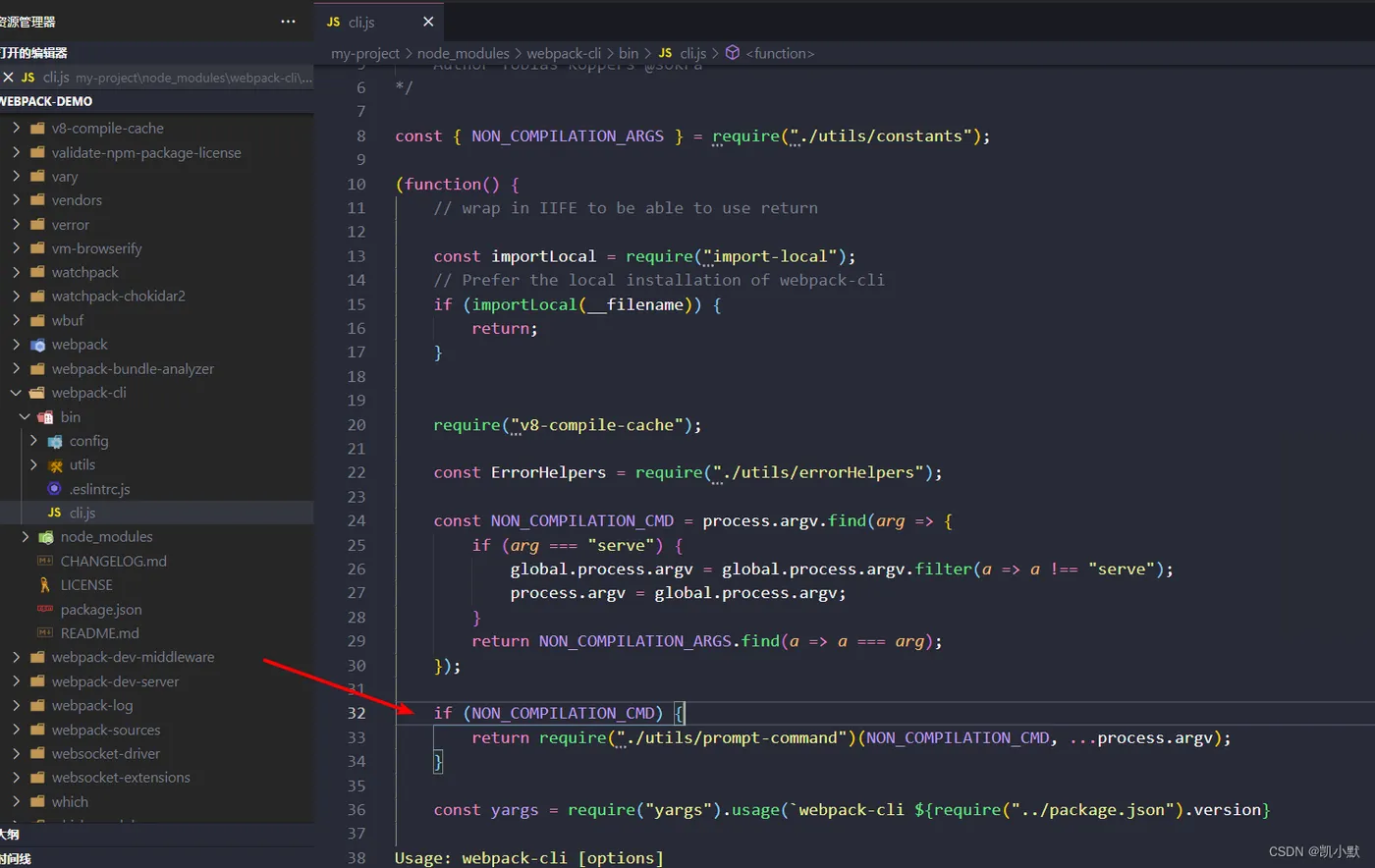Click the README.md markdown icon
The image size is (1375, 868).
pyautogui.click(x=45, y=633)
